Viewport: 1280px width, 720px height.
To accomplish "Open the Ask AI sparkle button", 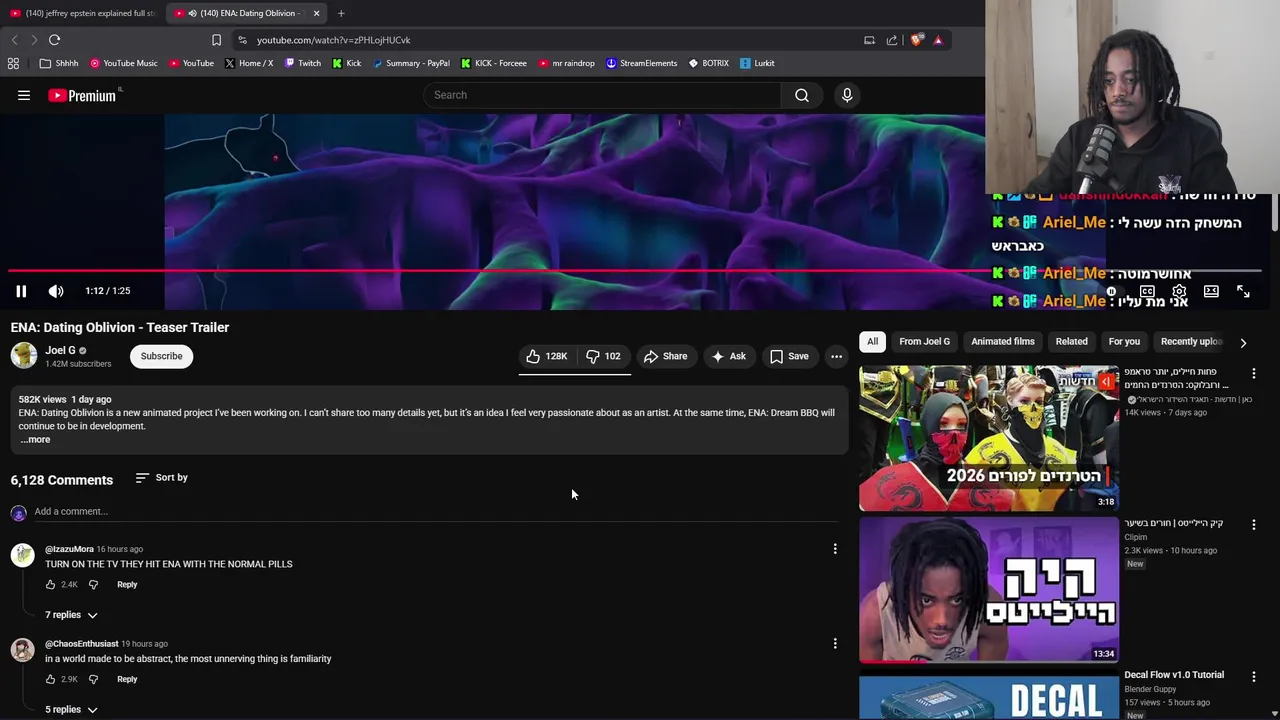I will click(x=728, y=356).
